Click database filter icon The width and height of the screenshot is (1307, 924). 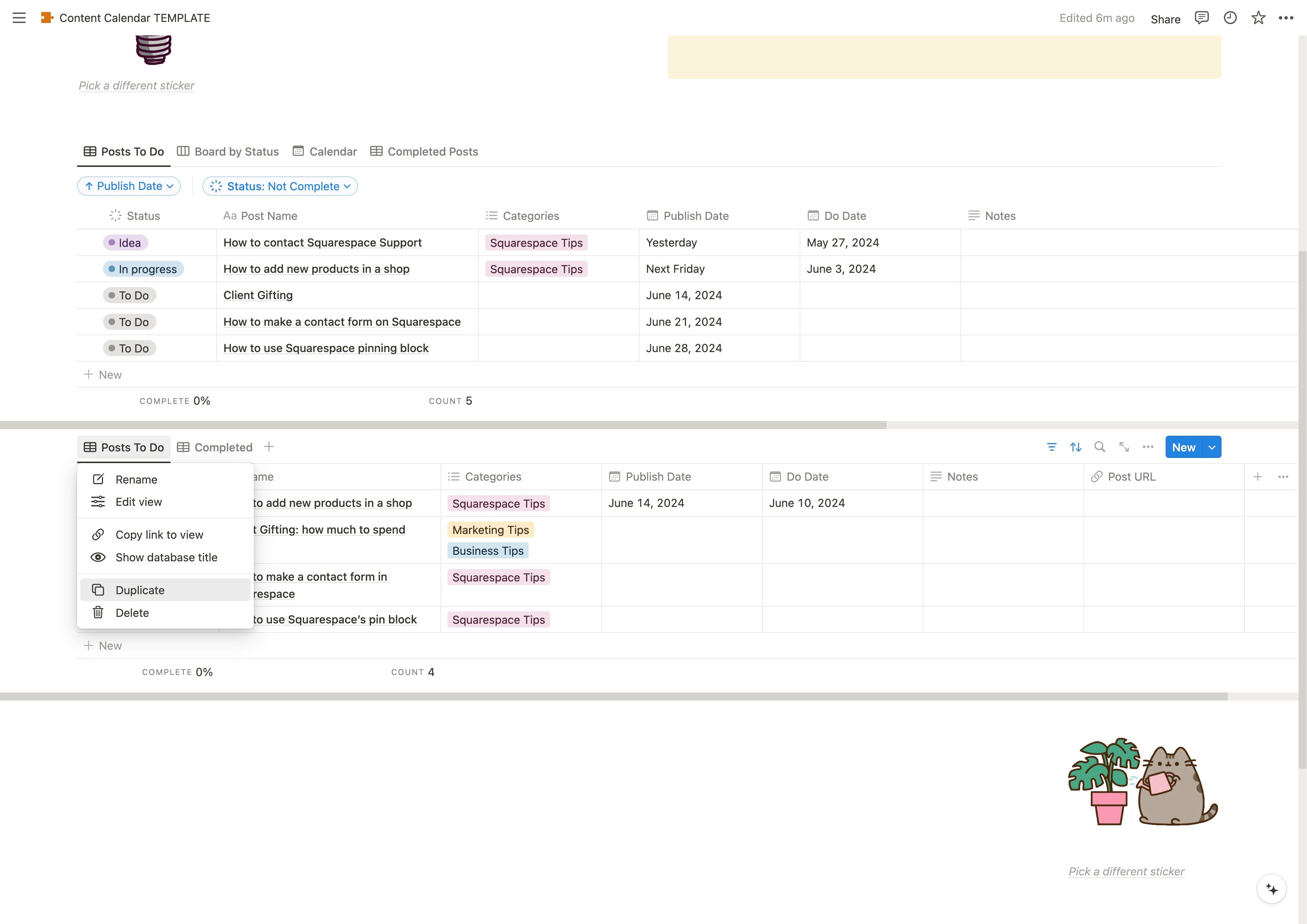tap(1051, 447)
